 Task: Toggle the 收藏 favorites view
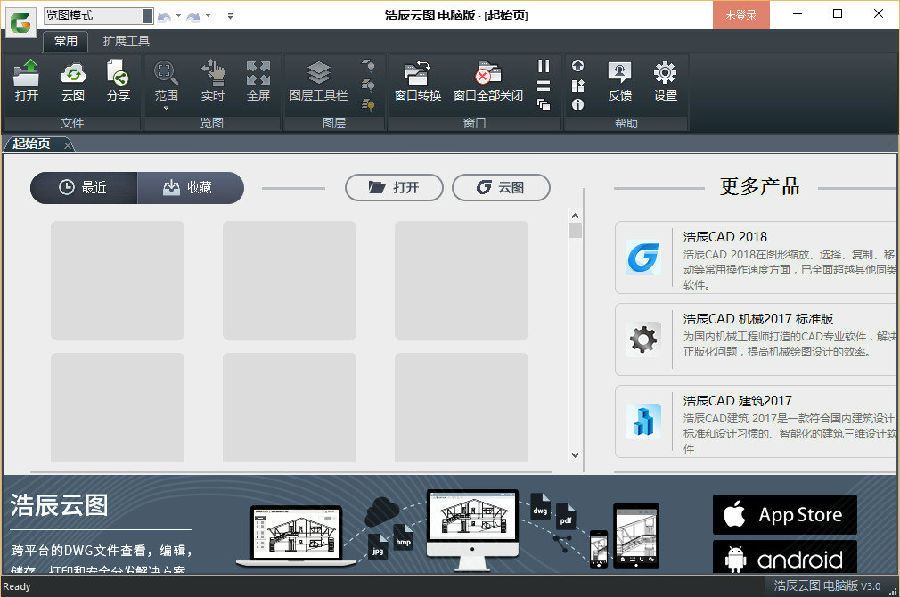tap(190, 187)
